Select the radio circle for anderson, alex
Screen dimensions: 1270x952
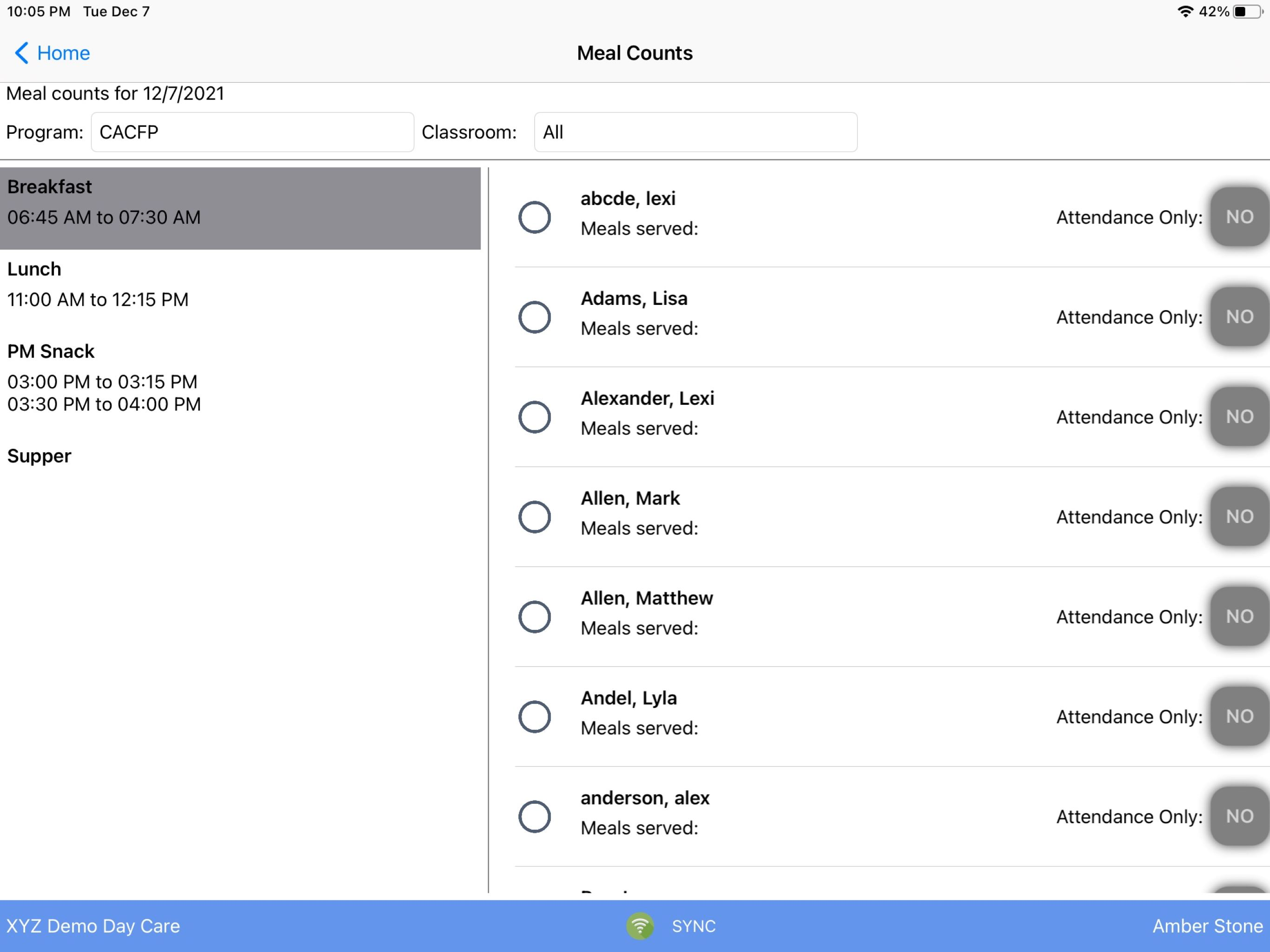[x=535, y=816]
